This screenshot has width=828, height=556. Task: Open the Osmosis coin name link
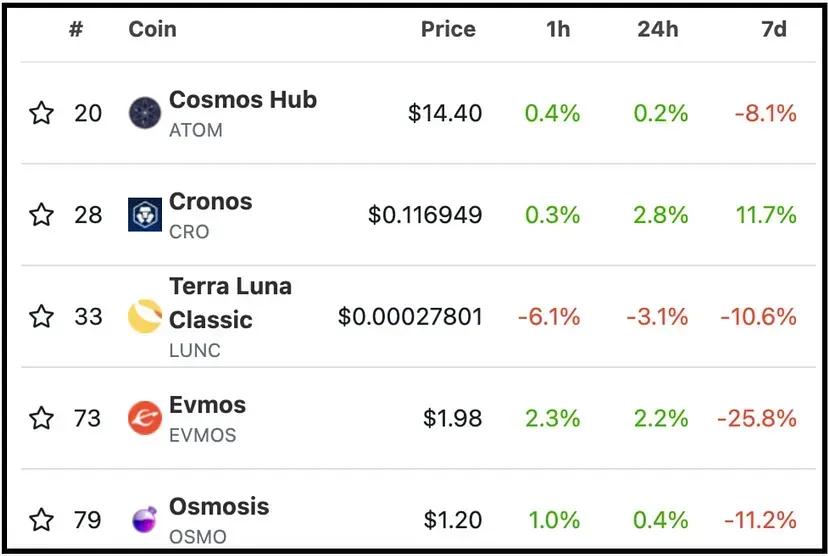[219, 506]
